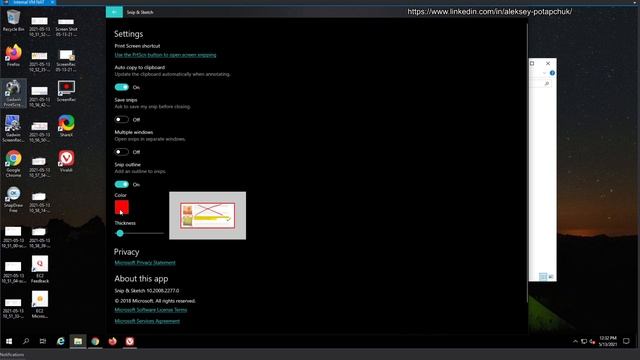The image size is (640, 360).
Task: Select the Gadwin PrintScreen desktop shortcut
Action: 13,93
